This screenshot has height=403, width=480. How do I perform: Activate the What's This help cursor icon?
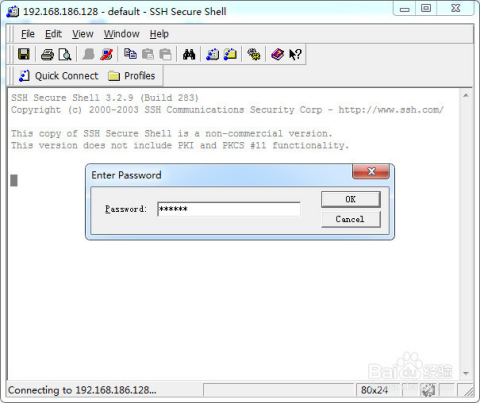(x=295, y=54)
